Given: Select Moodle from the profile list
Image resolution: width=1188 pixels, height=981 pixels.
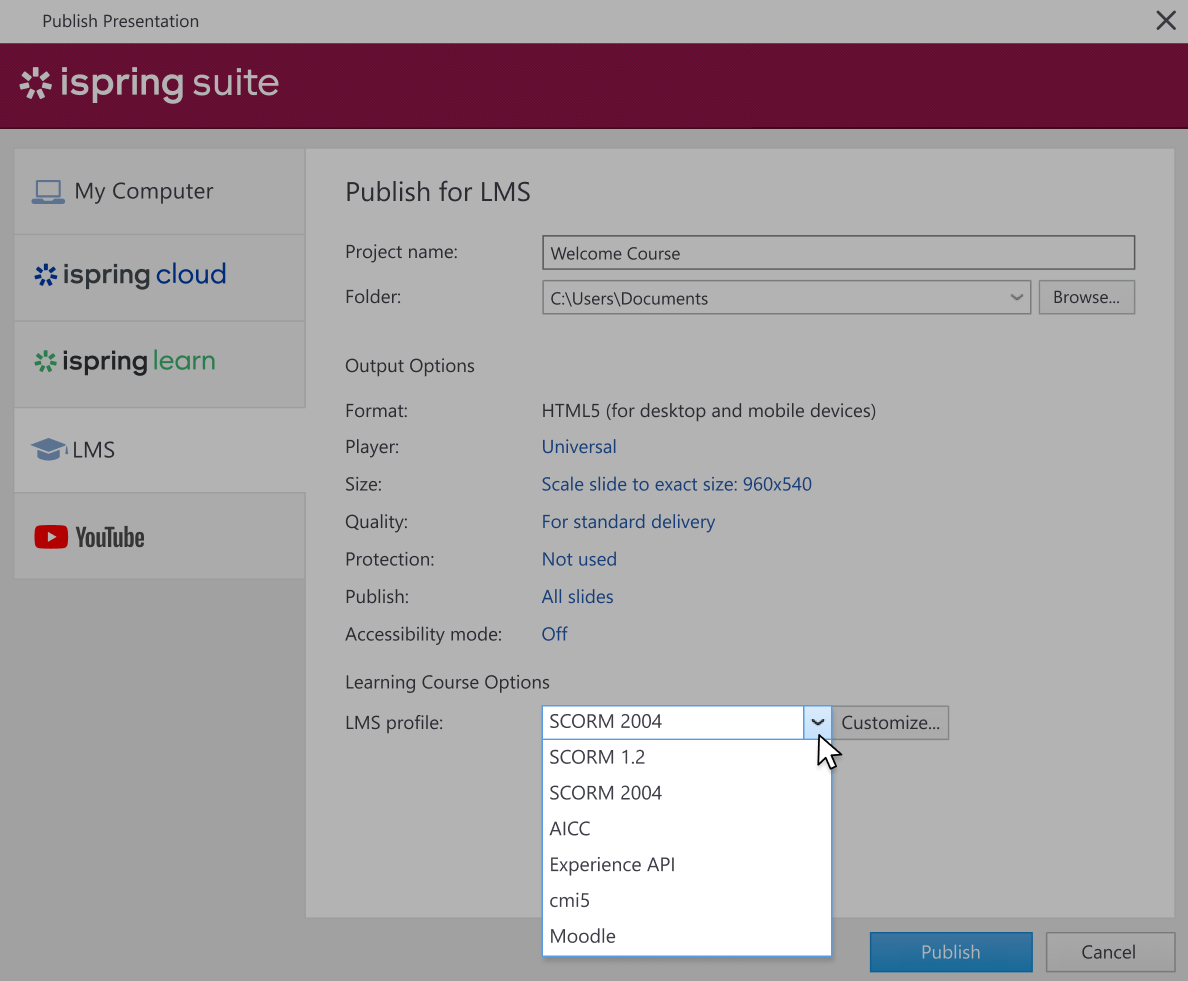Looking at the screenshot, I should click(686, 936).
